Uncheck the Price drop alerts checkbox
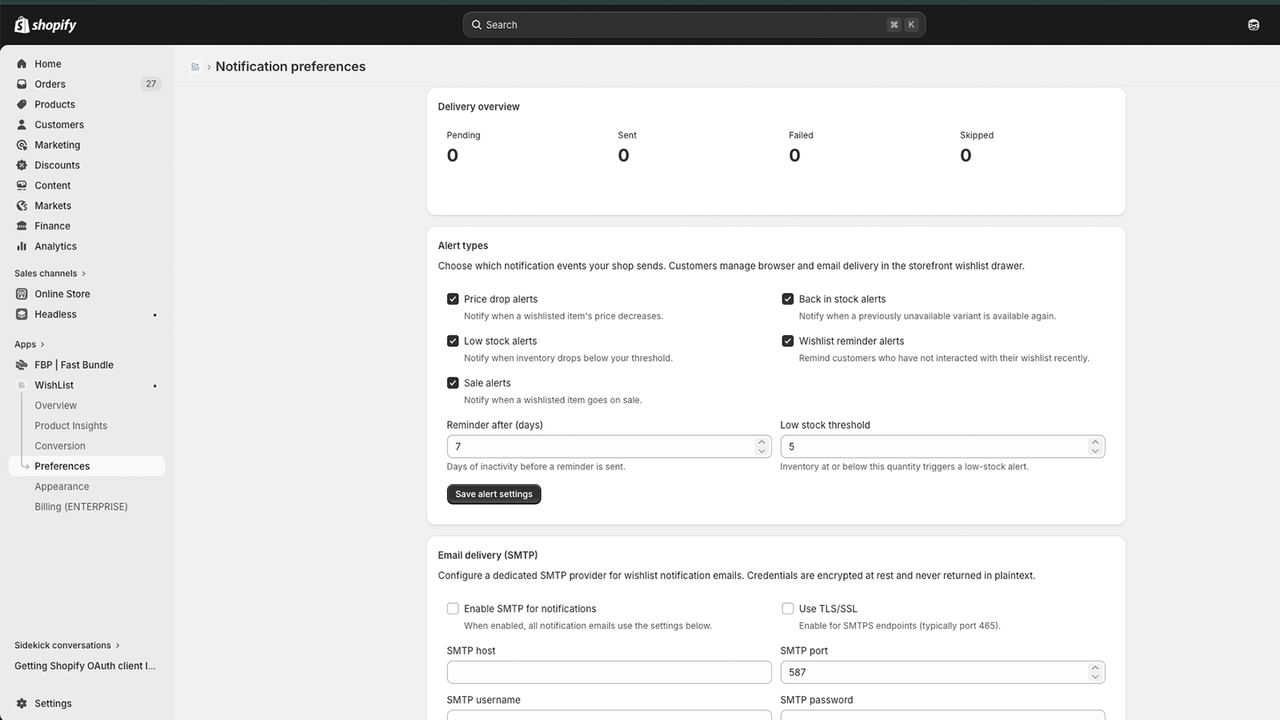1280x720 pixels. coord(453,299)
